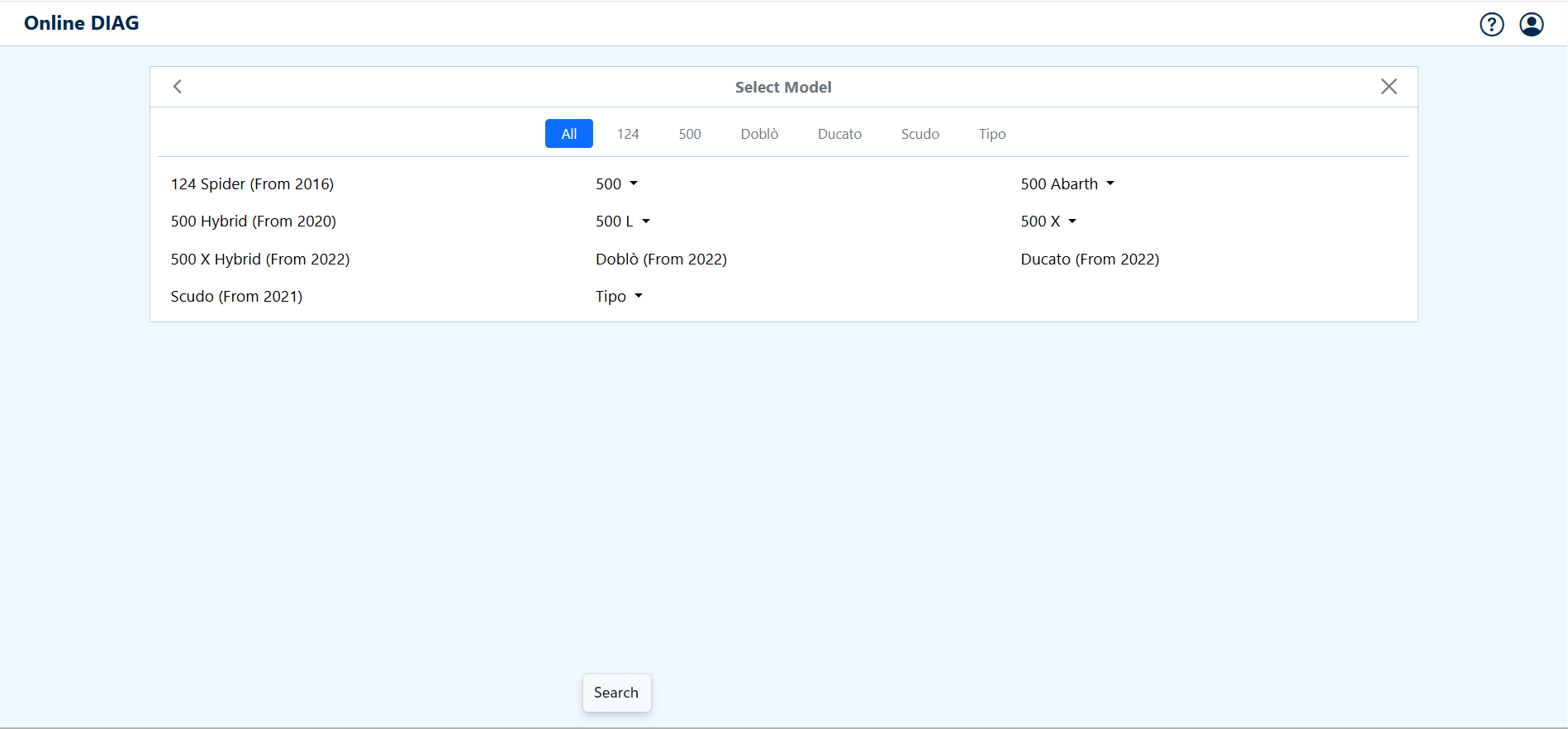Open the help question mark icon
This screenshot has height=729, width=1568.
[x=1491, y=25]
